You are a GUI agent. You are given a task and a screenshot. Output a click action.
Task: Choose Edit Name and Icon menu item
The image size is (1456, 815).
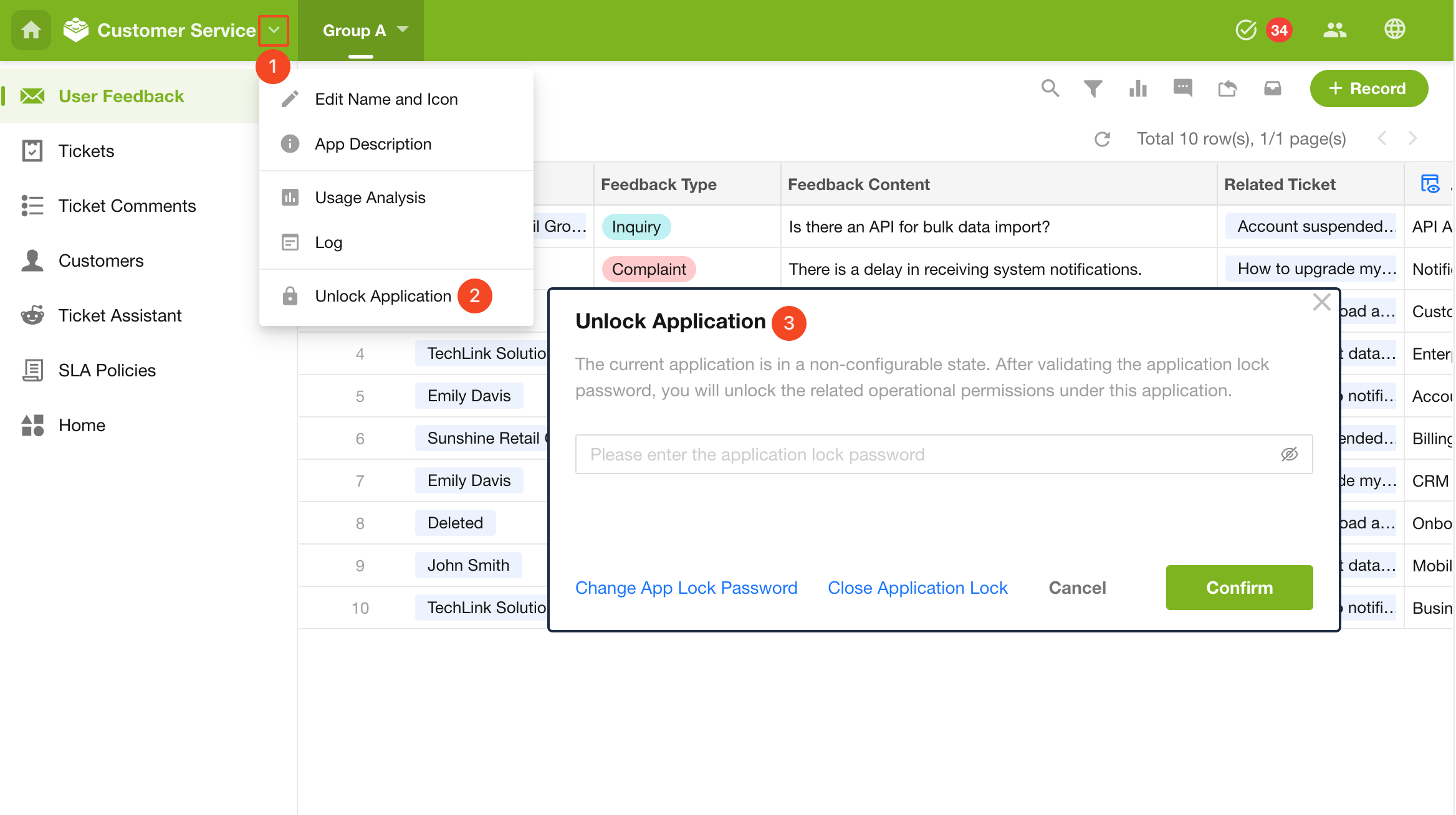pyautogui.click(x=396, y=99)
